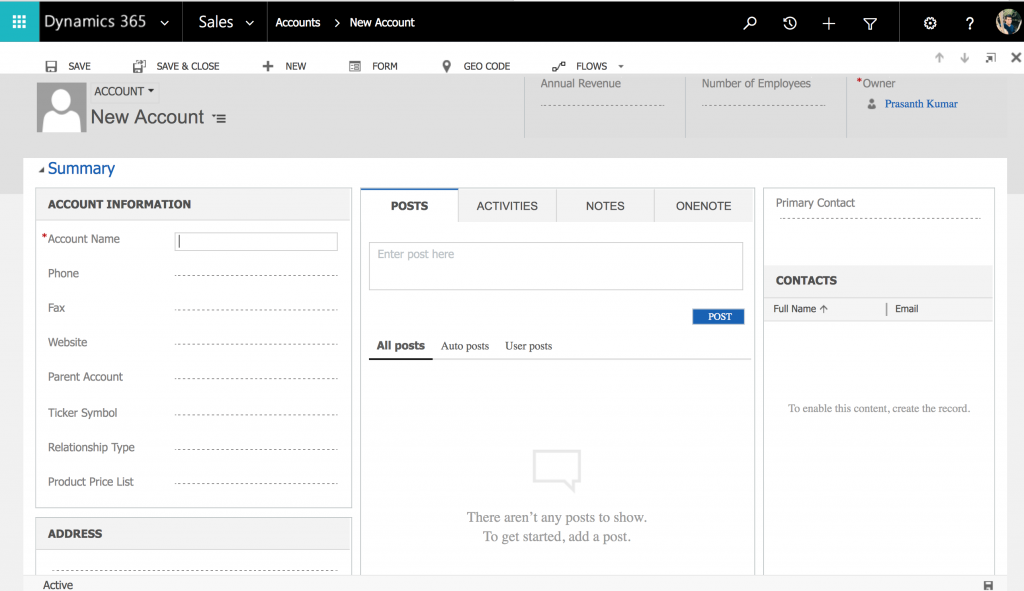Click the quick create plus icon
This screenshot has width=1024, height=591.
pyautogui.click(x=828, y=21)
